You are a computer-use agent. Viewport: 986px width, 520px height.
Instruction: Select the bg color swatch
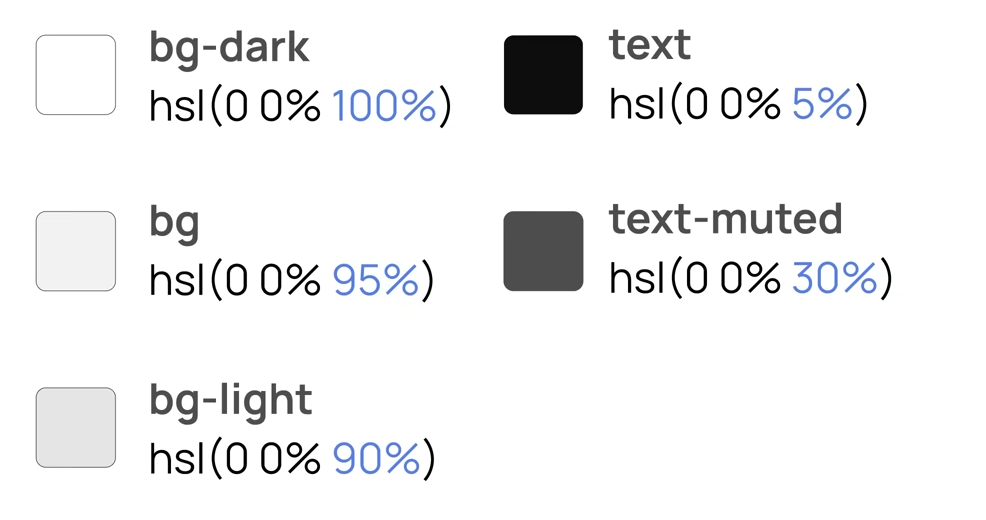(76, 251)
